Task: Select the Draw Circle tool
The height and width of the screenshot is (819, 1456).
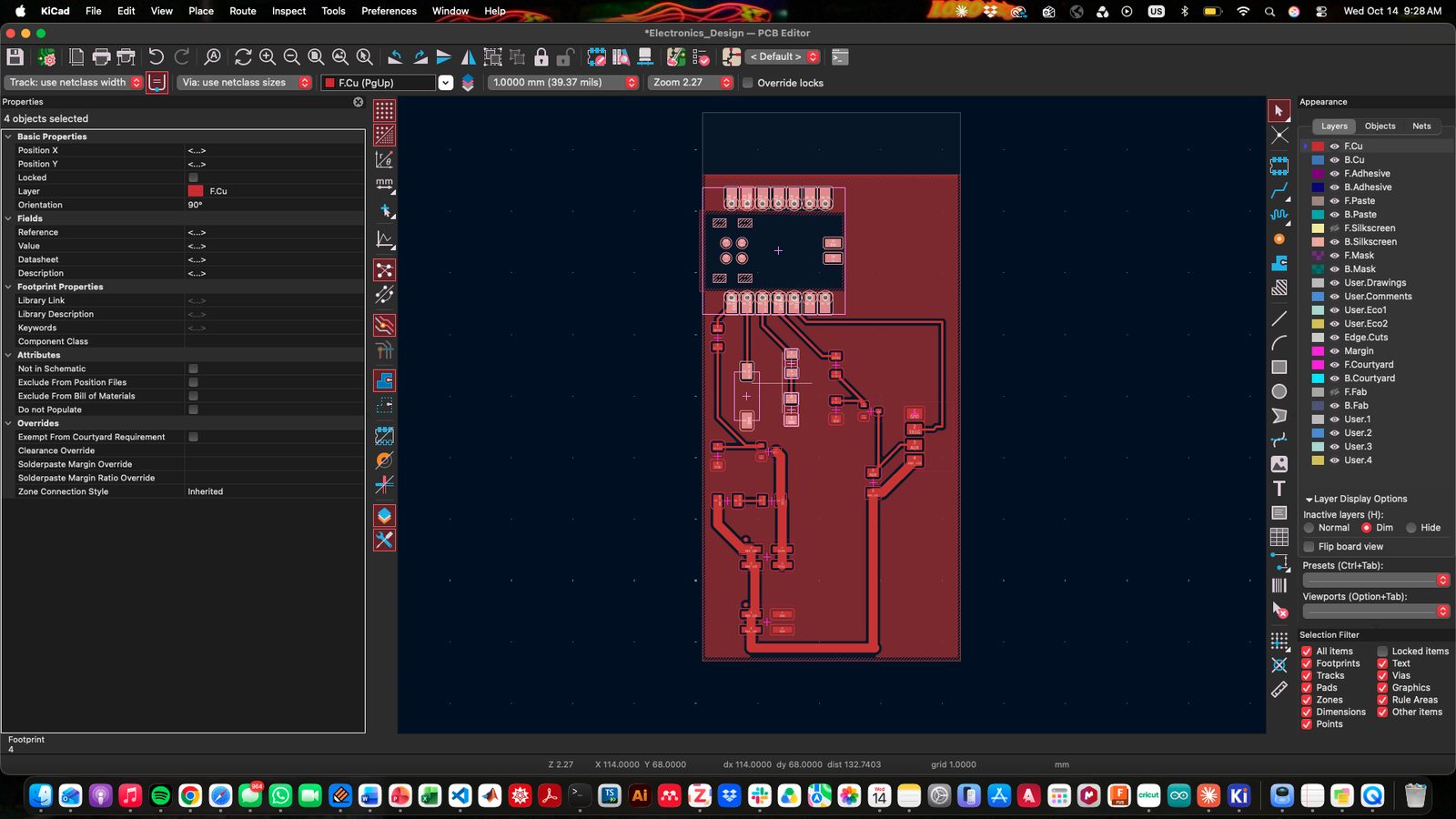Action: point(1279,391)
